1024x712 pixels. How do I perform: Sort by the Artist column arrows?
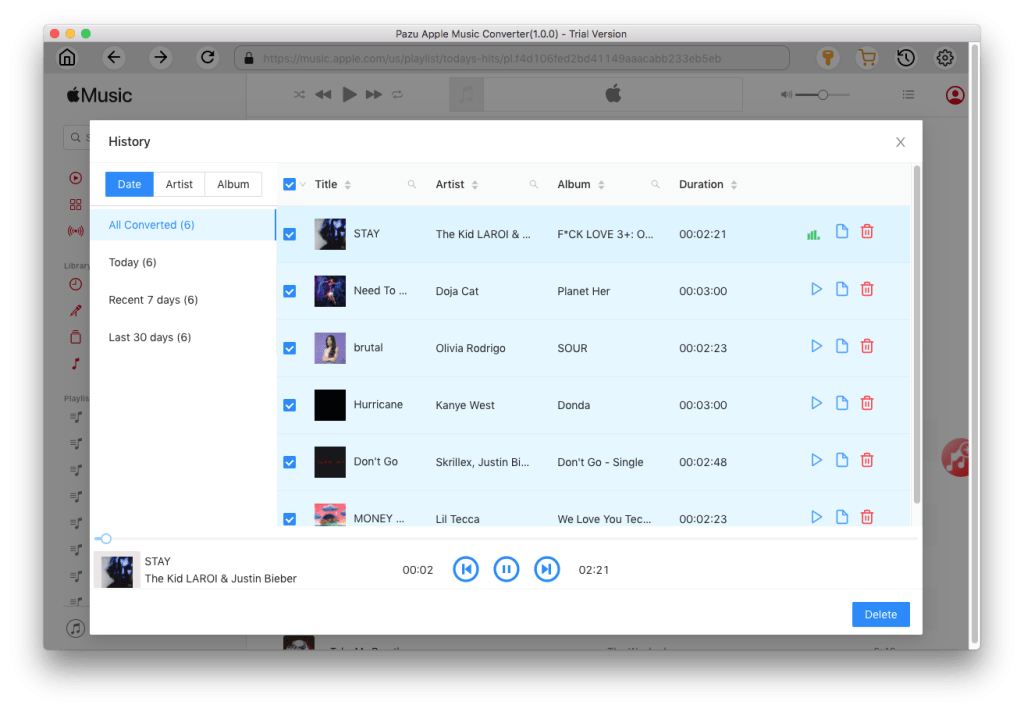click(x=475, y=185)
